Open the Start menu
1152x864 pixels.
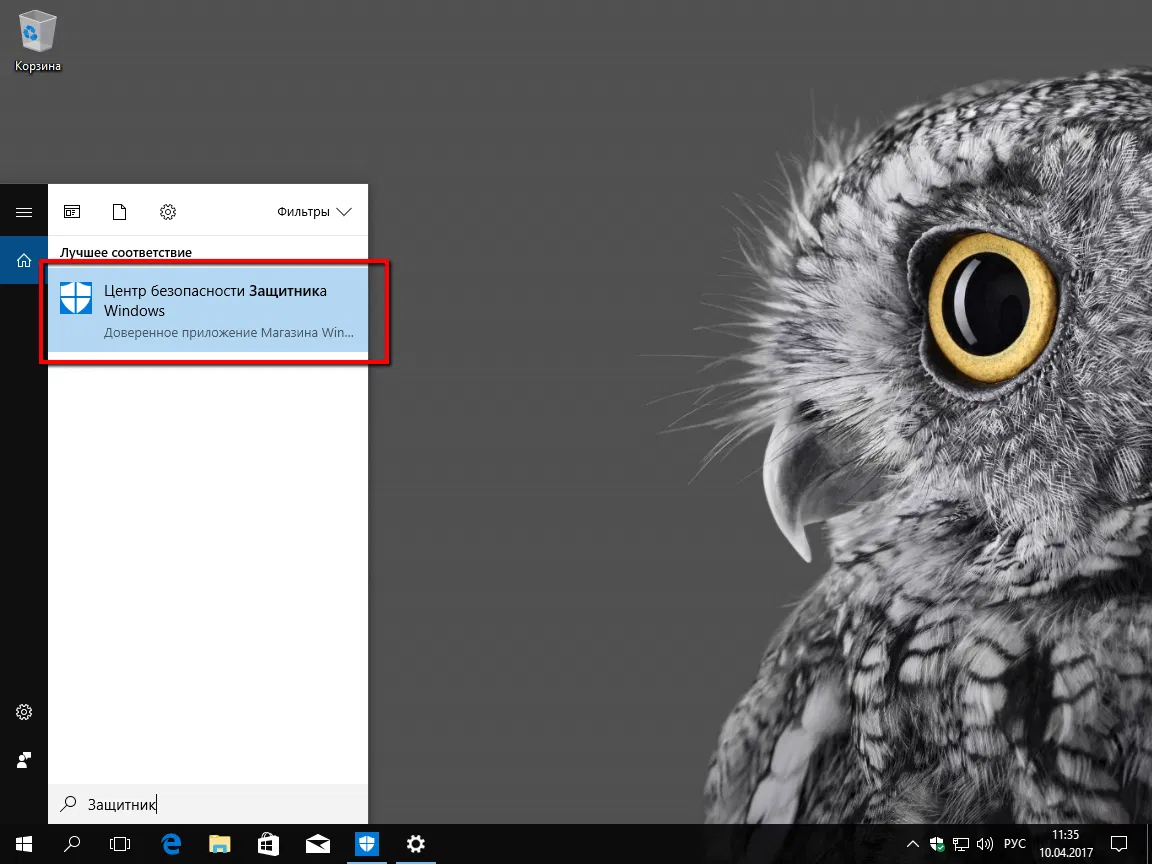(x=22, y=843)
